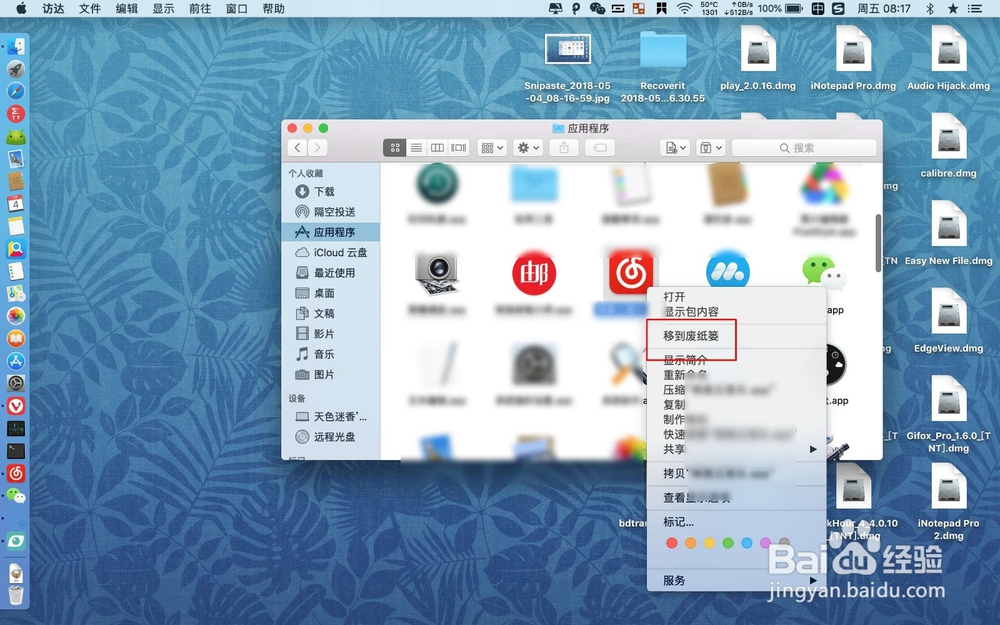Expand the 共享 submenu arrow

click(813, 449)
